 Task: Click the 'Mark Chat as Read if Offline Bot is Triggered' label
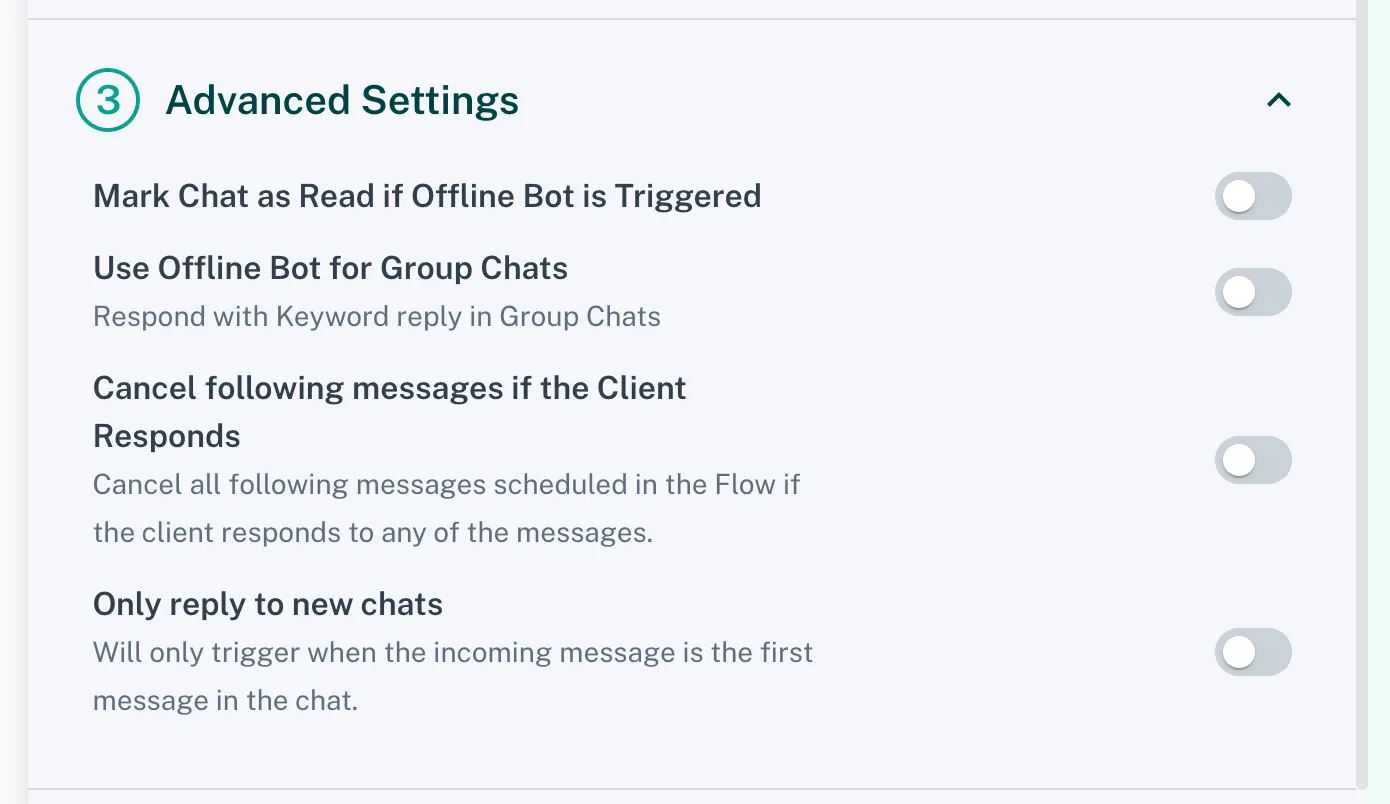pos(427,196)
